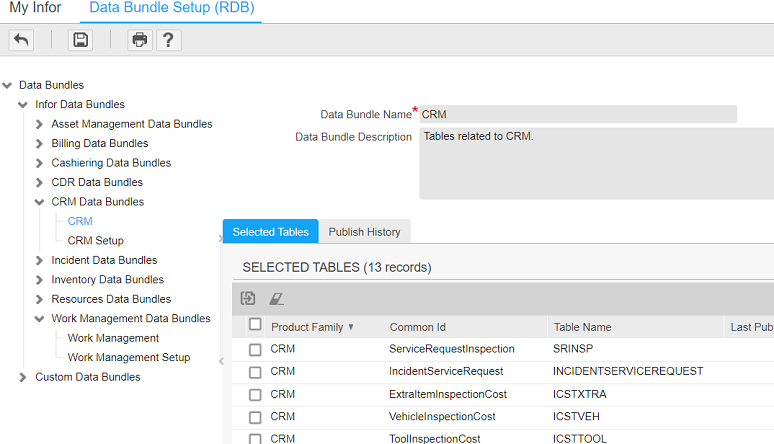Check the select-all header checkbox
Screen dimensions: 774x444
click(x=255, y=325)
